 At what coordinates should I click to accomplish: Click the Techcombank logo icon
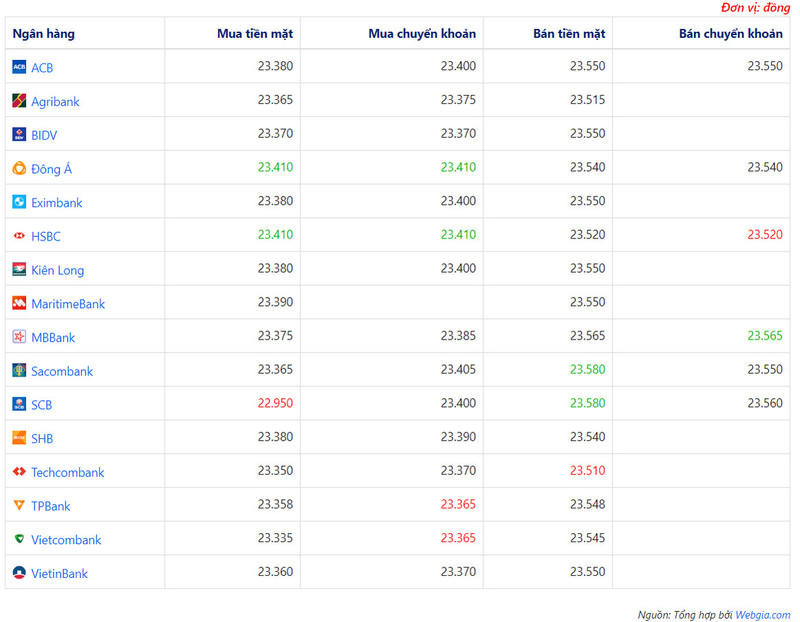click(19, 472)
